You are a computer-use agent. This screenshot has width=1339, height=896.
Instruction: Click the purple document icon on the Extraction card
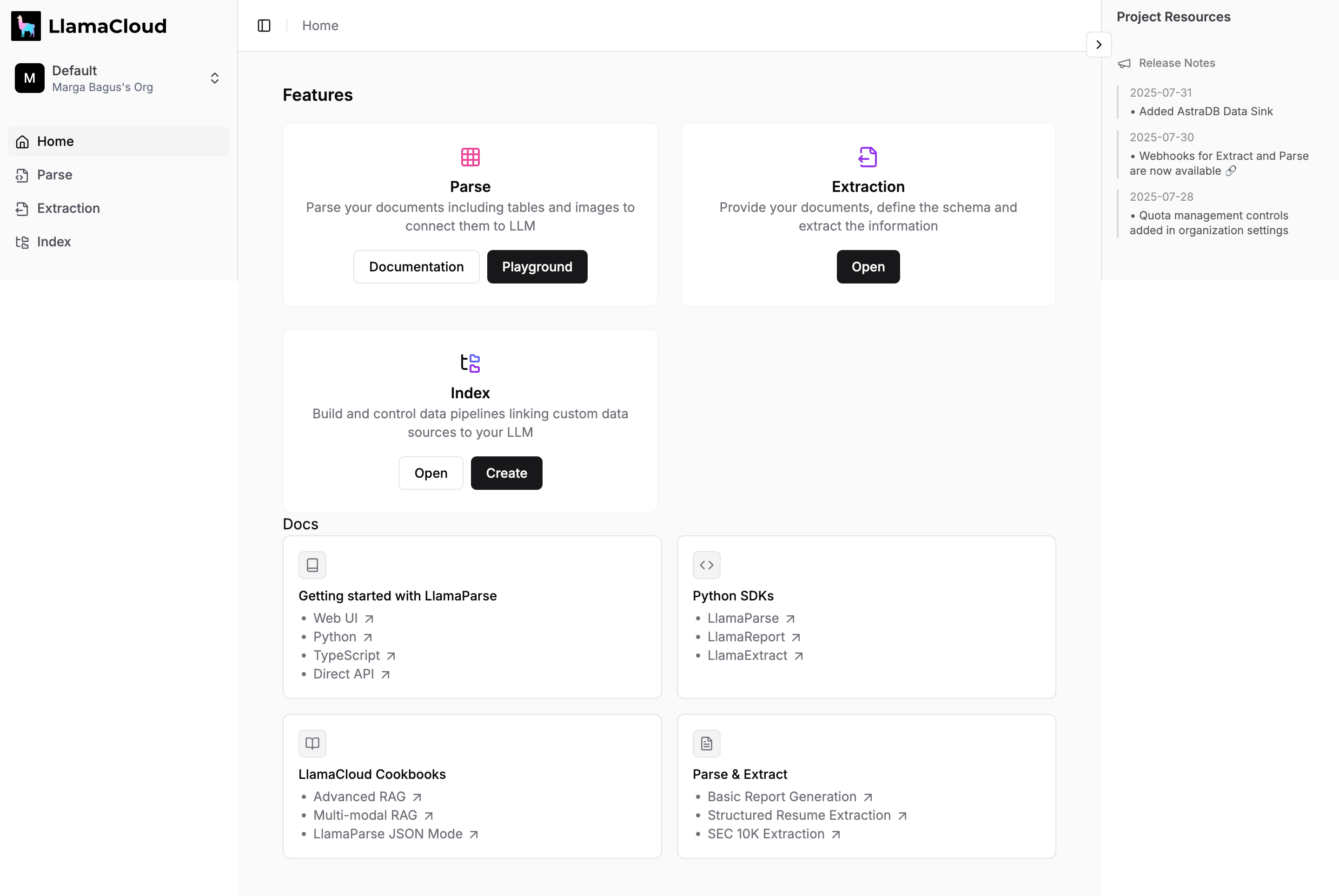(x=867, y=157)
